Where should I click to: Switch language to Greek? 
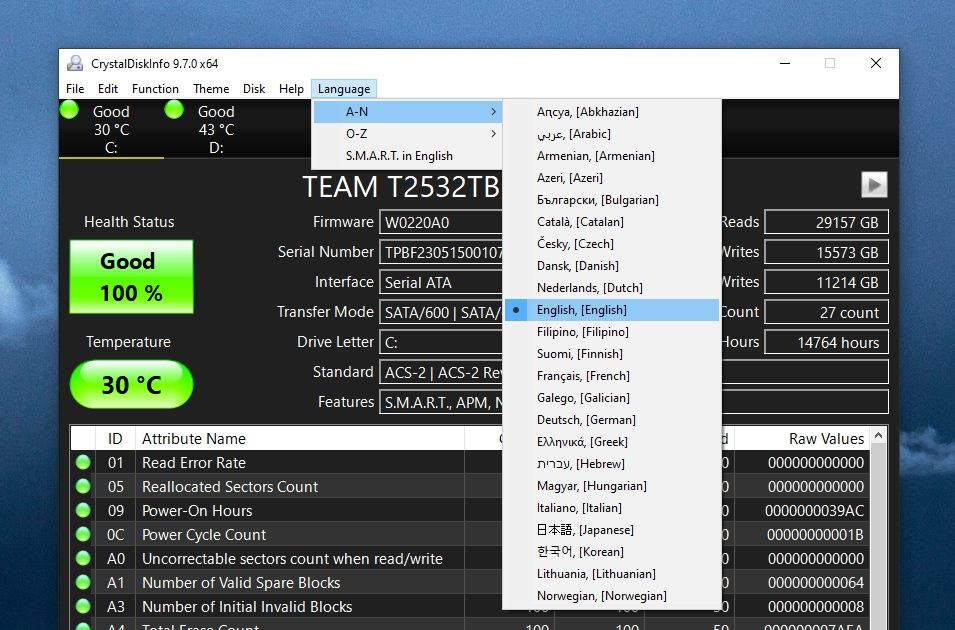612,441
